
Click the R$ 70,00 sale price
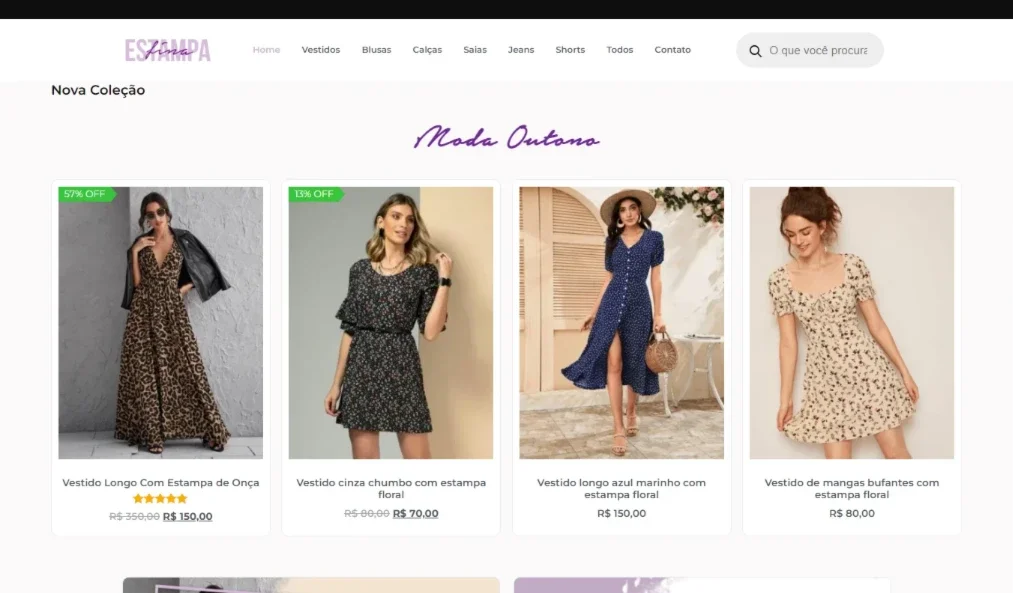coord(415,514)
